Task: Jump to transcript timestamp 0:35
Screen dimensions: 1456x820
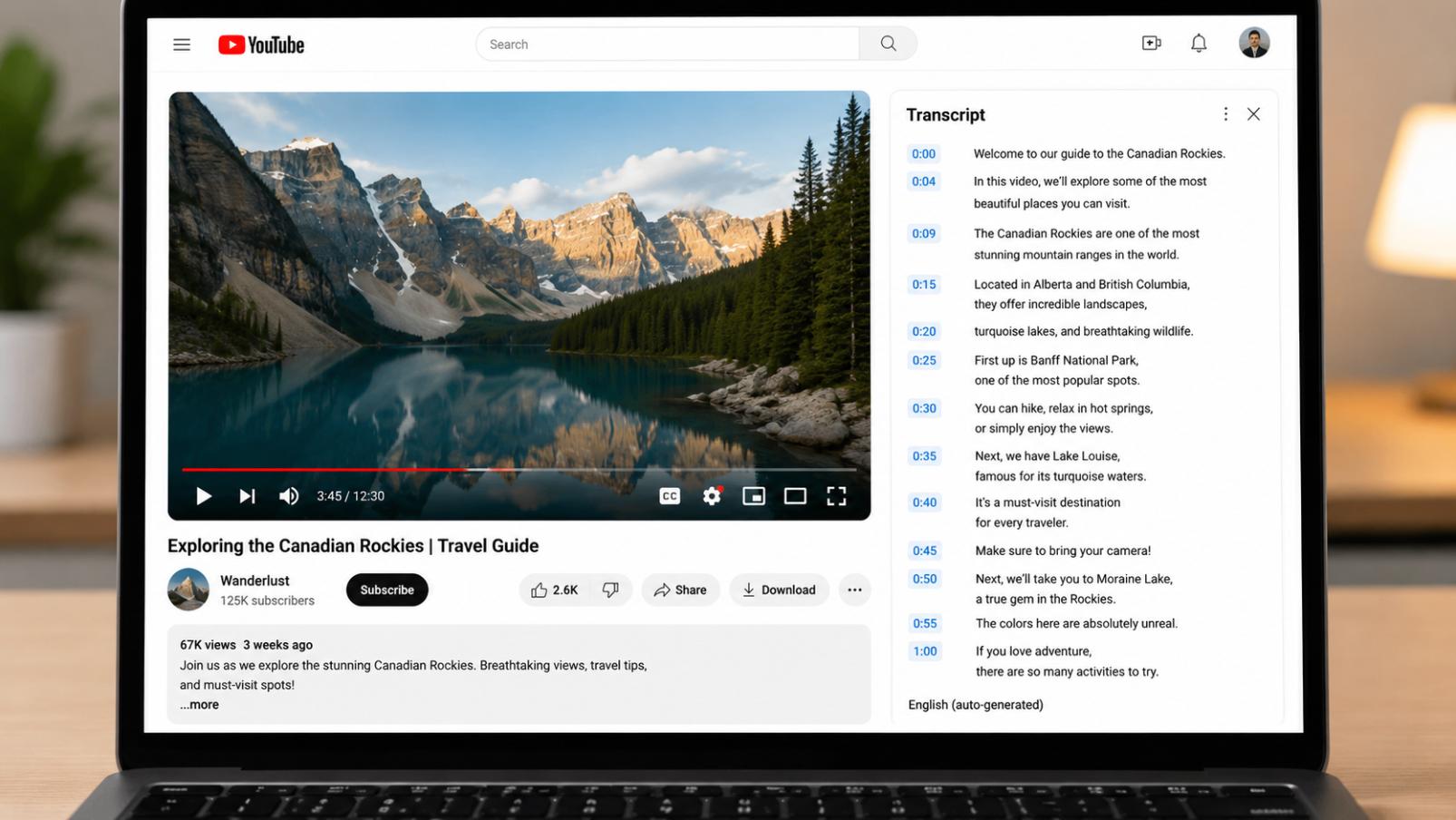Action: point(924,456)
